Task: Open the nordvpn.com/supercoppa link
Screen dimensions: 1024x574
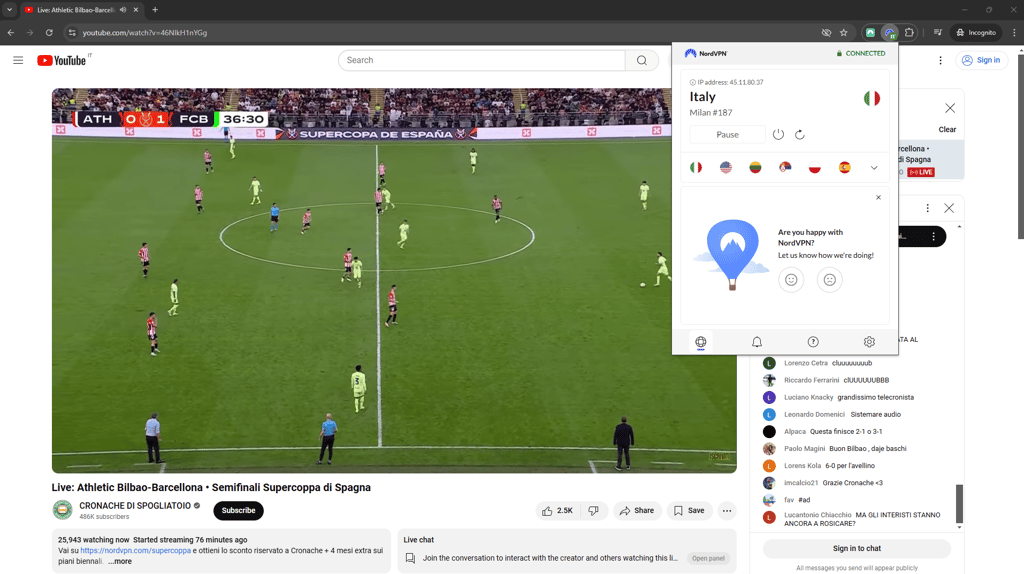Action: (x=136, y=550)
